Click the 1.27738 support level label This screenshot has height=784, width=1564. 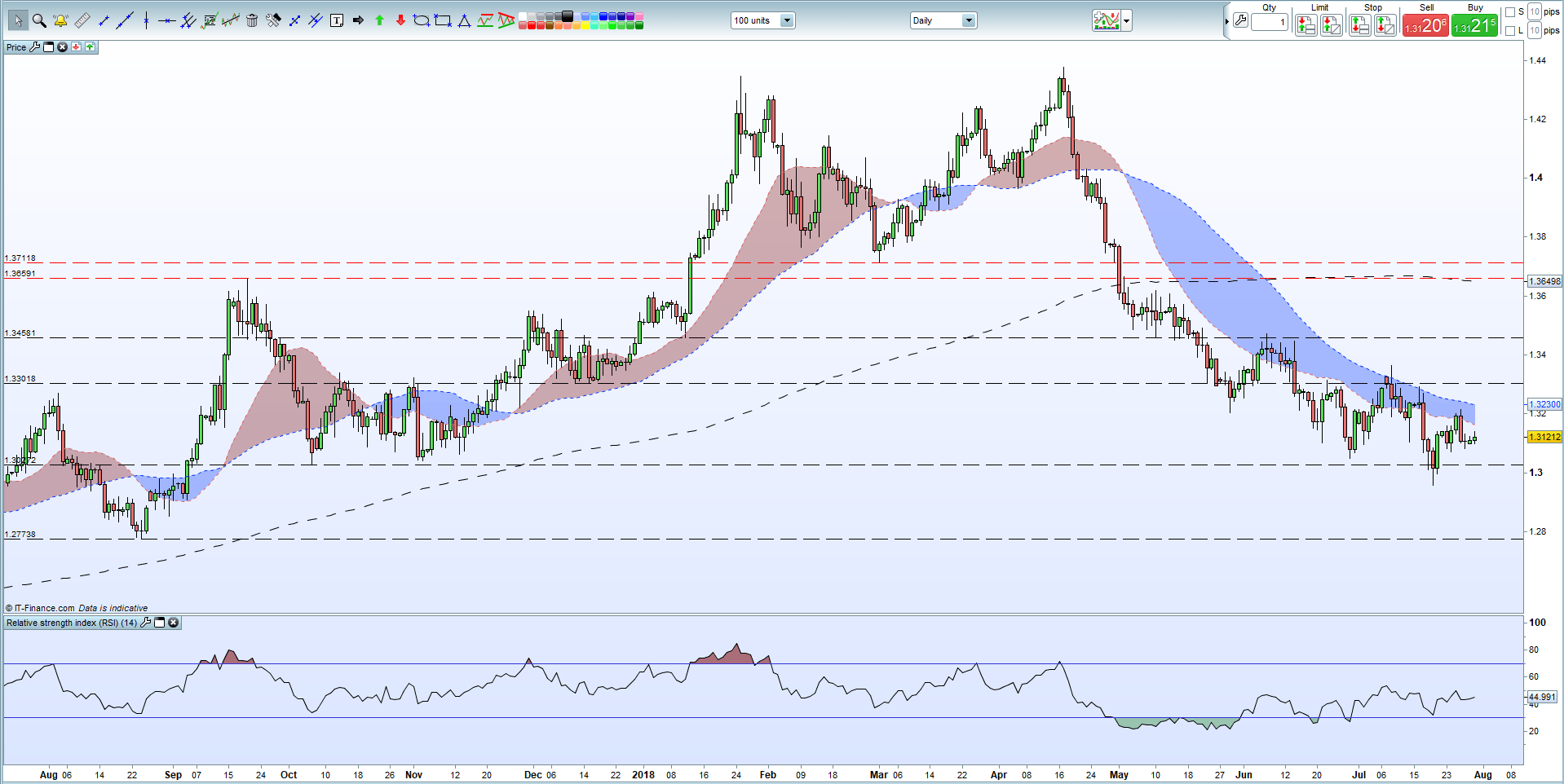pyautogui.click(x=20, y=535)
